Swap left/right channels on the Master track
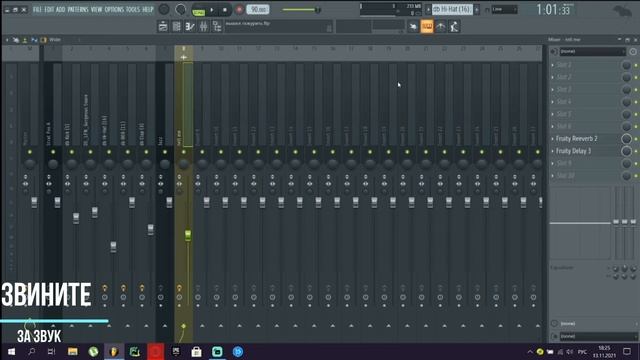 pos(25,184)
